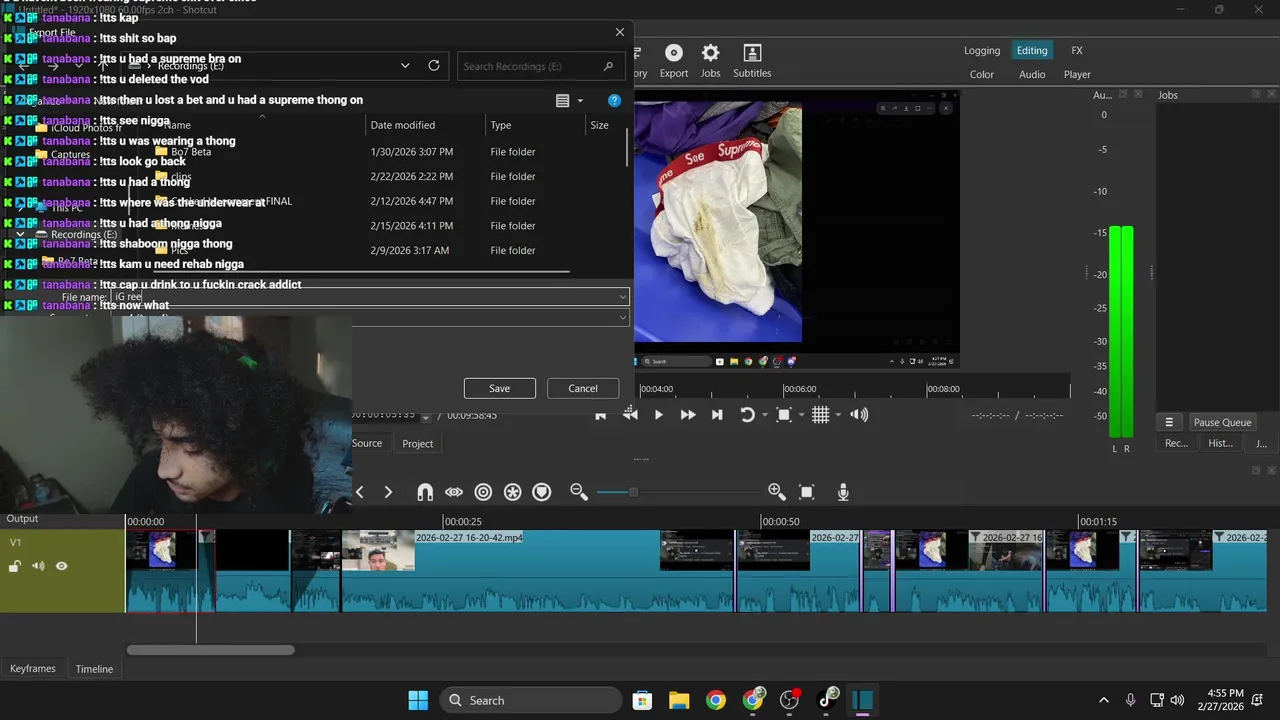1280x720 pixels.
Task: Zoom timeline to fit
Action: tap(807, 492)
